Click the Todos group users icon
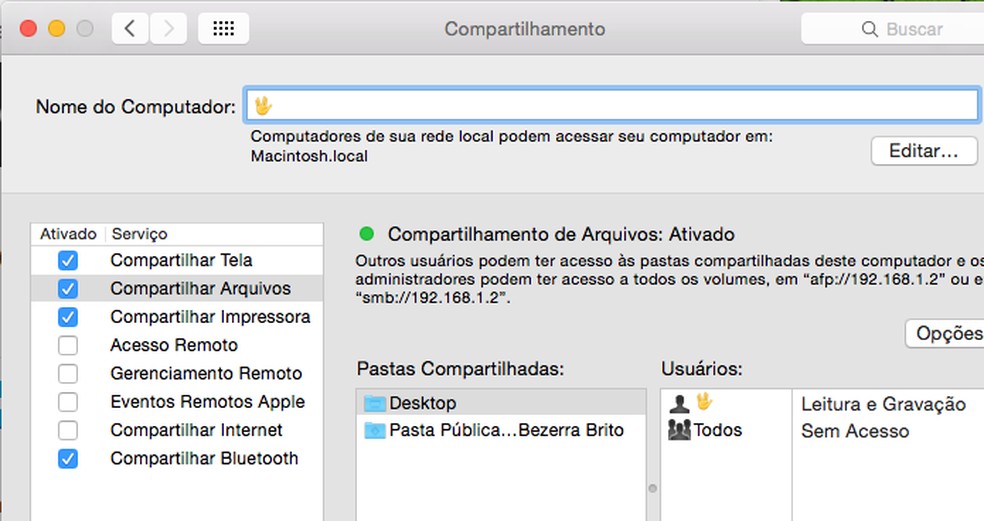 click(679, 430)
